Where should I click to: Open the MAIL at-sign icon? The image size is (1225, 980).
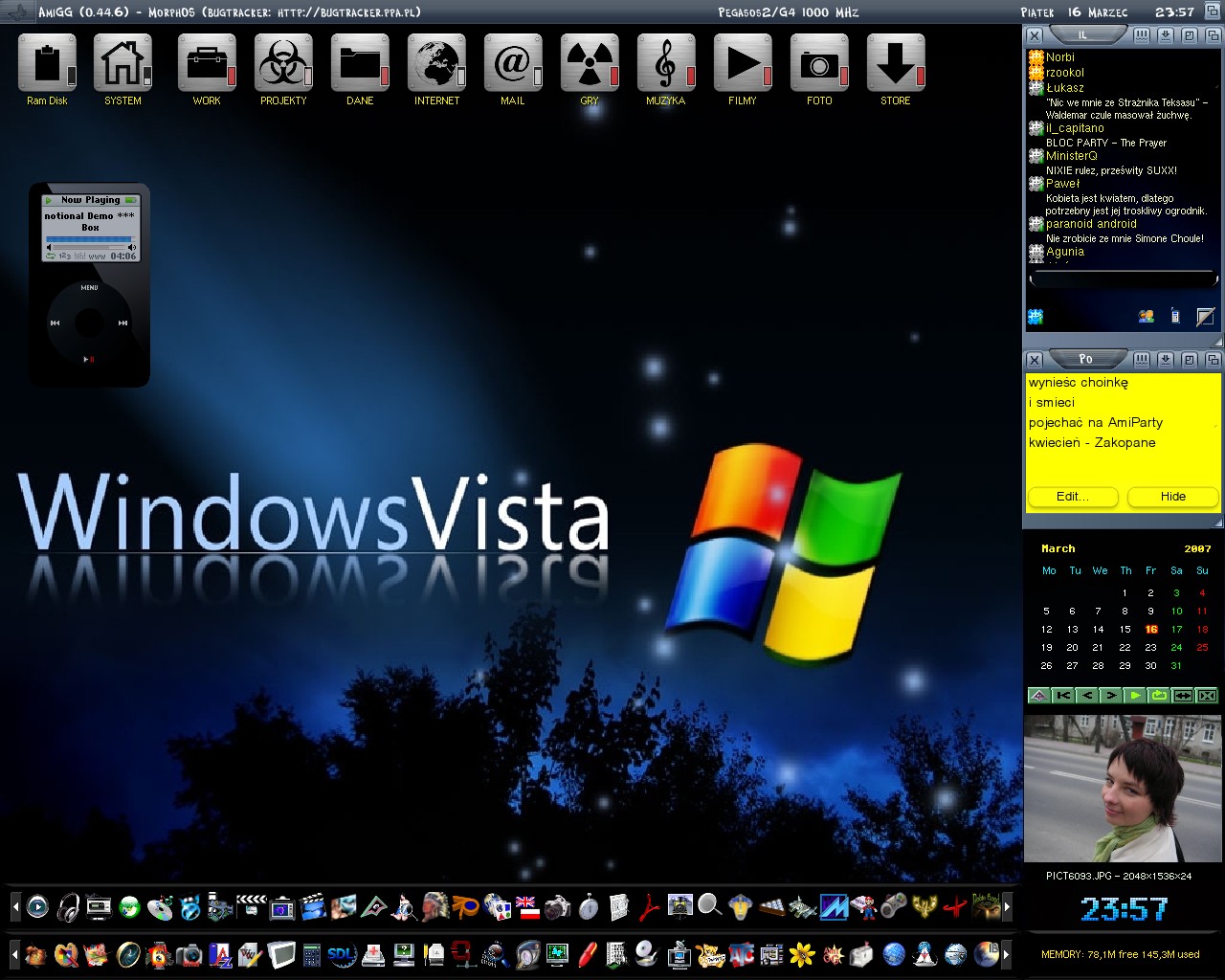coord(513,63)
